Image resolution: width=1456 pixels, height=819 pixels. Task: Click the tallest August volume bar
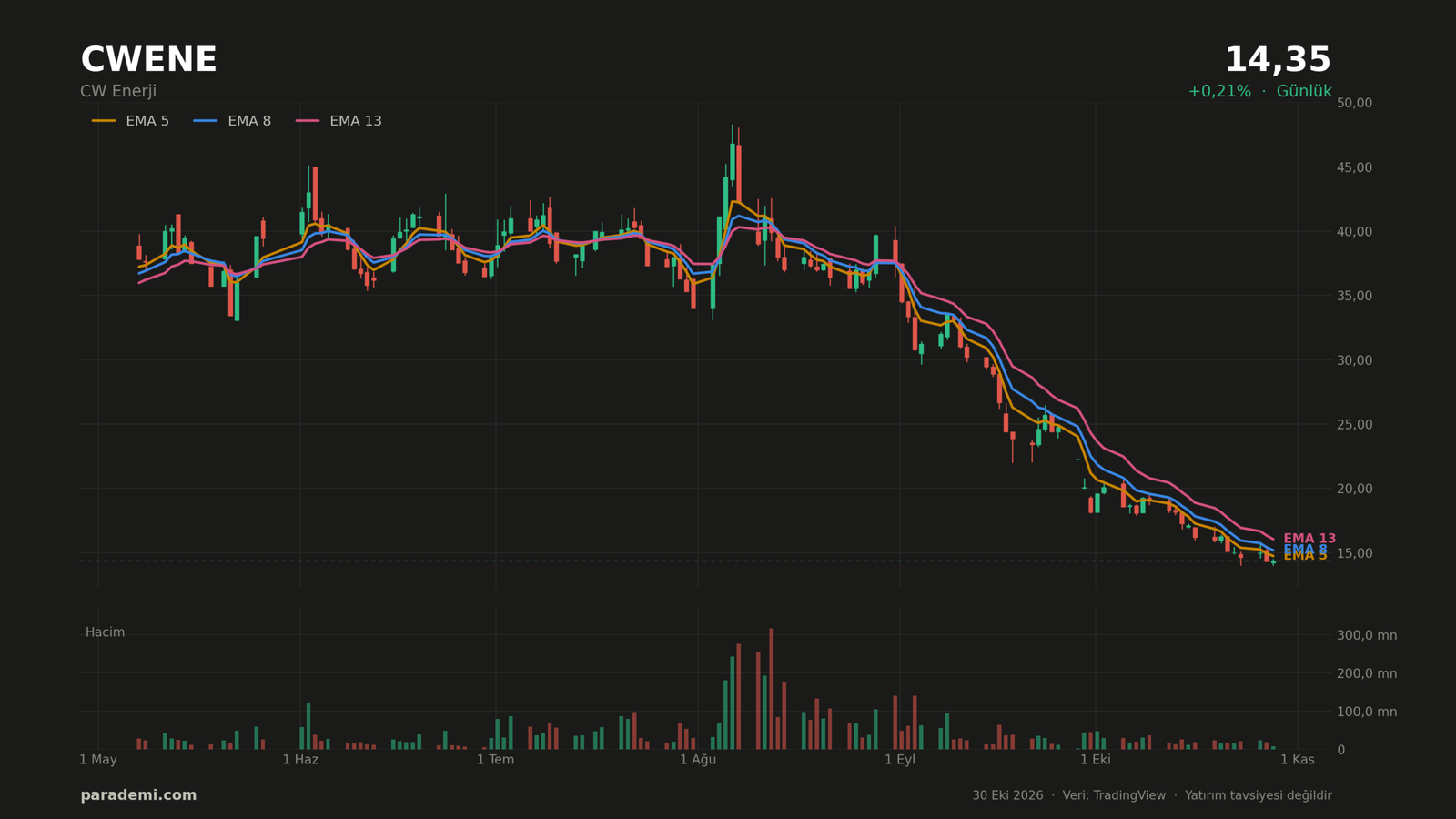(x=771, y=689)
